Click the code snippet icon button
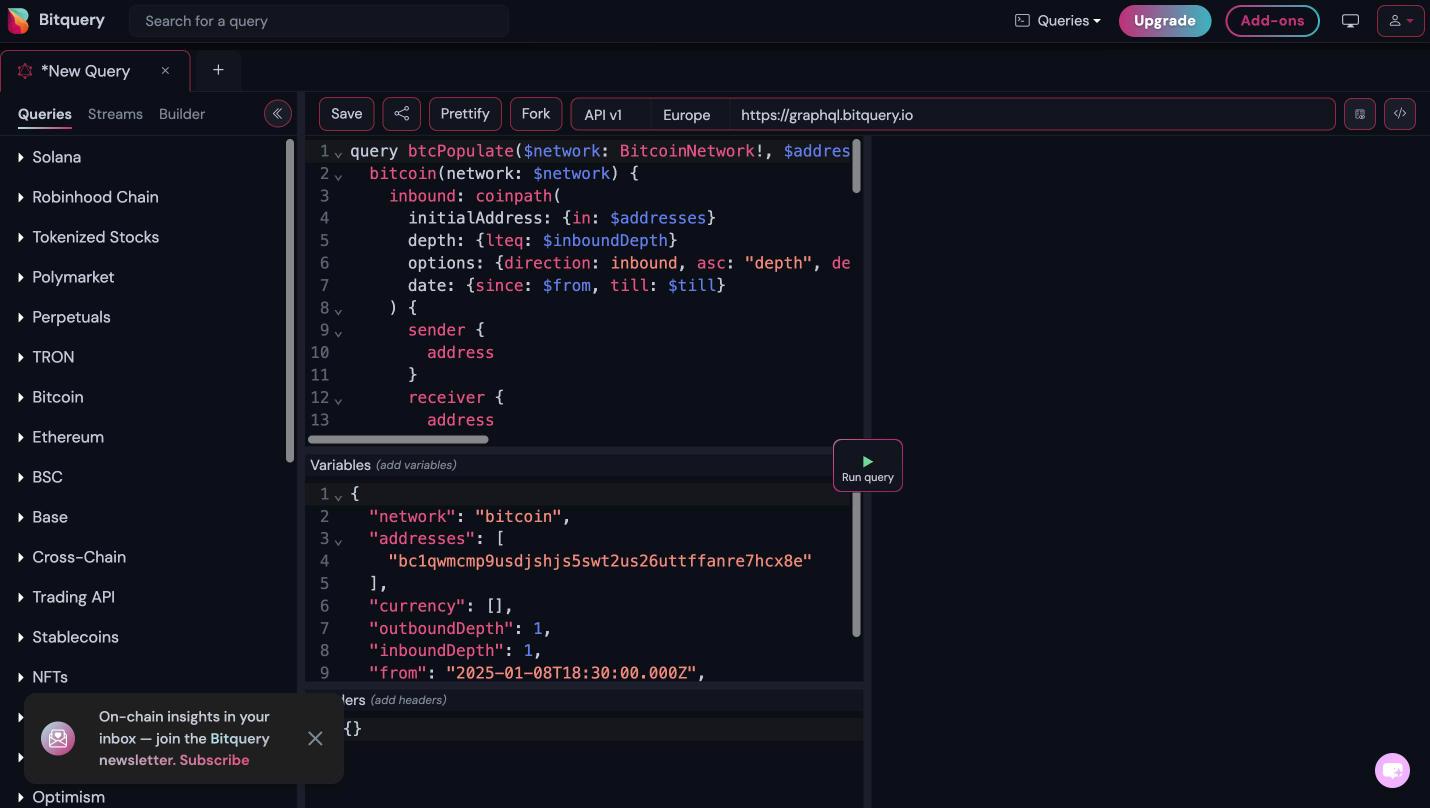 tap(1400, 114)
